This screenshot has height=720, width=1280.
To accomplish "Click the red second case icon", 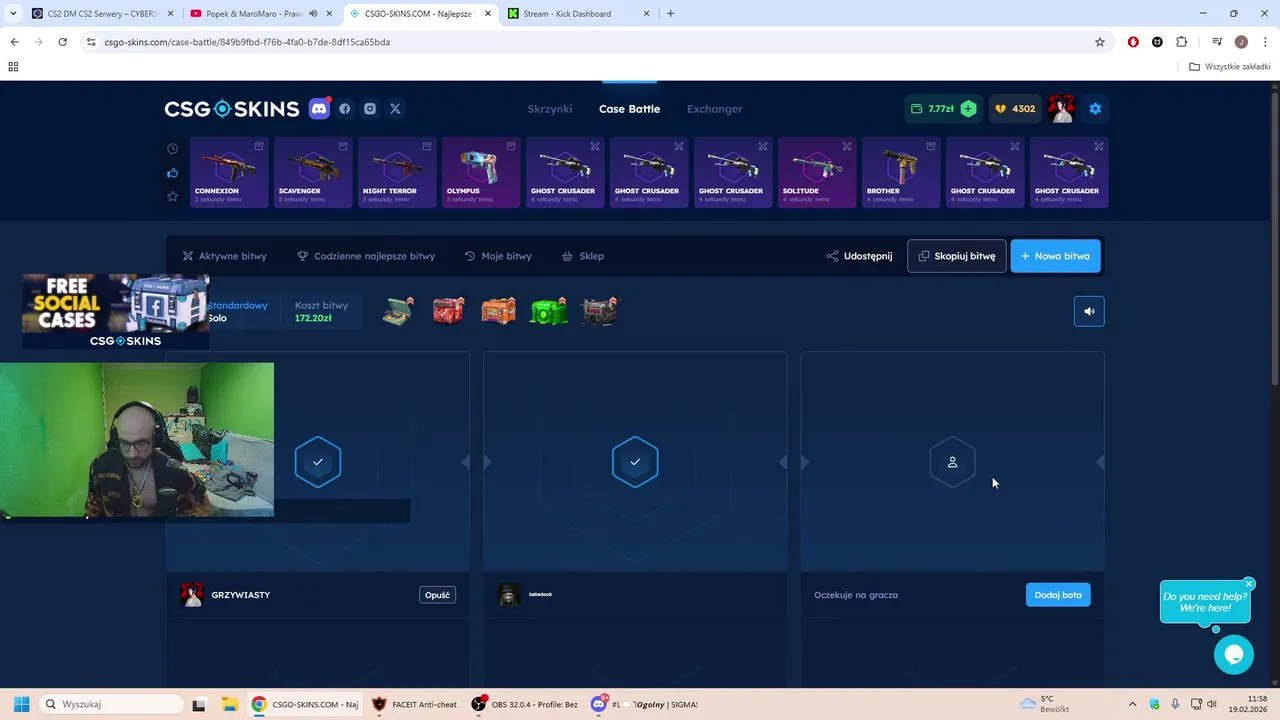I will point(448,311).
